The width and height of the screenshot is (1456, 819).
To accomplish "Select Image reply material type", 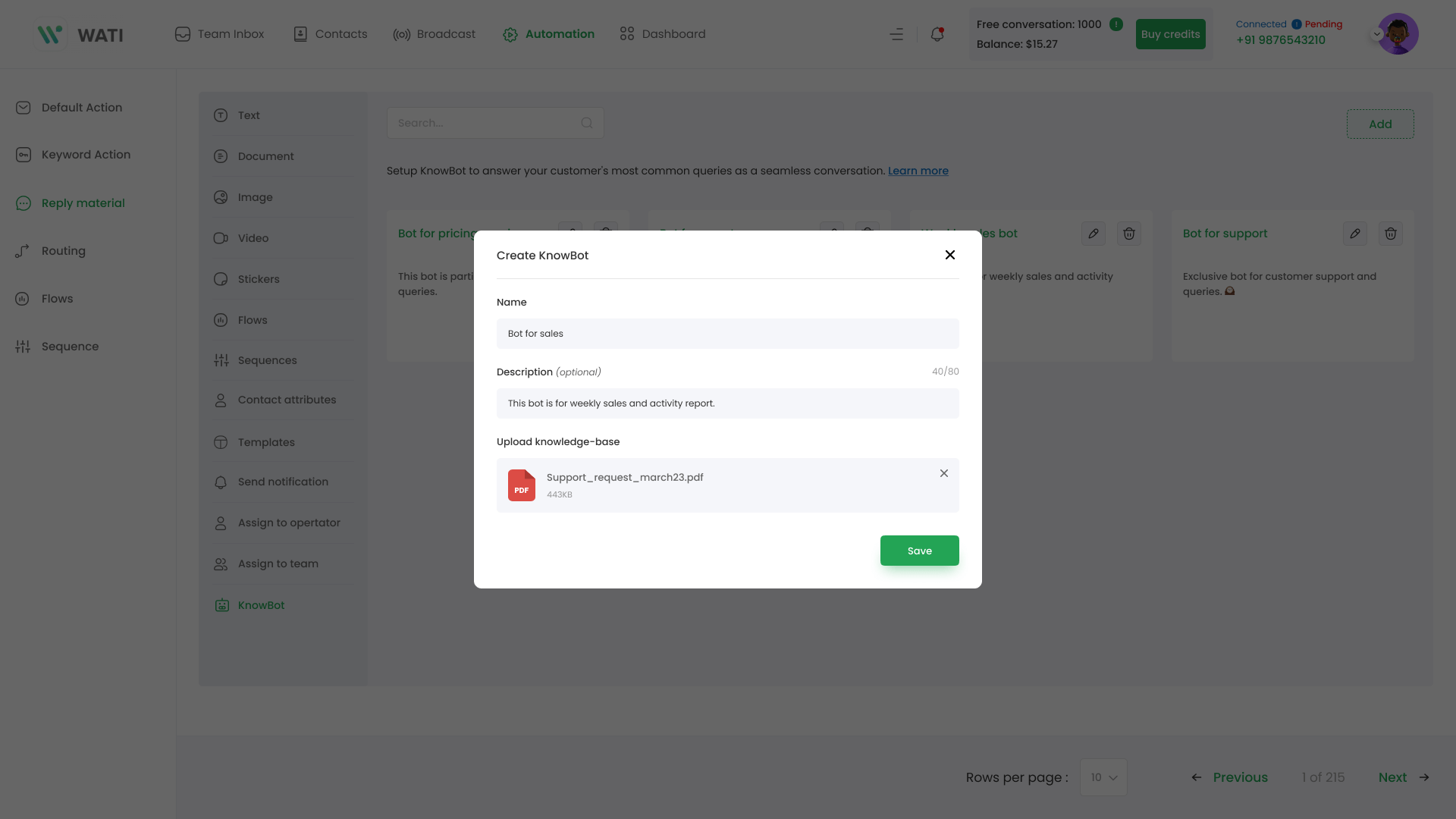I will [x=282, y=197].
